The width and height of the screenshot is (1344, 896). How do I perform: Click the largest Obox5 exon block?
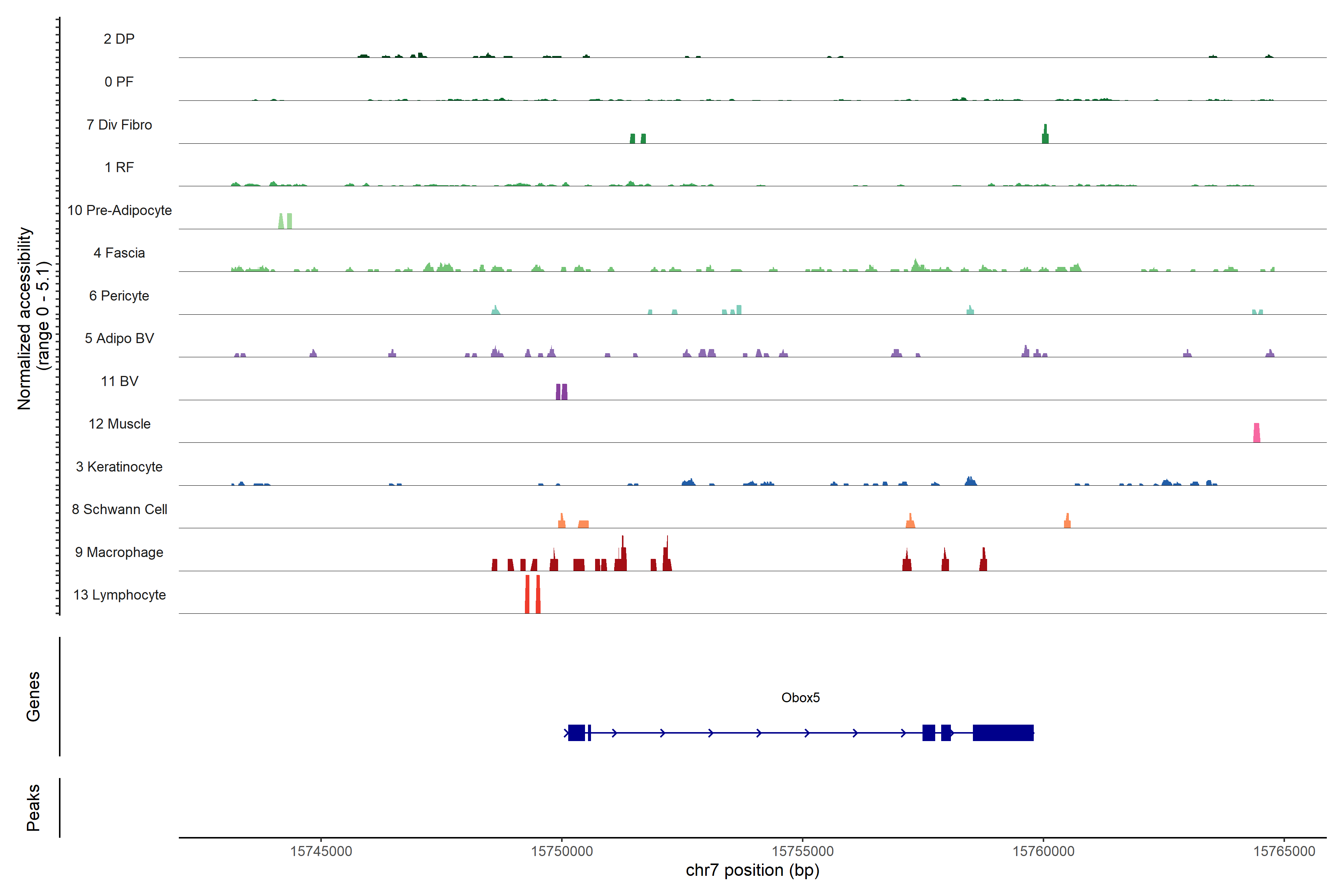point(1003,732)
